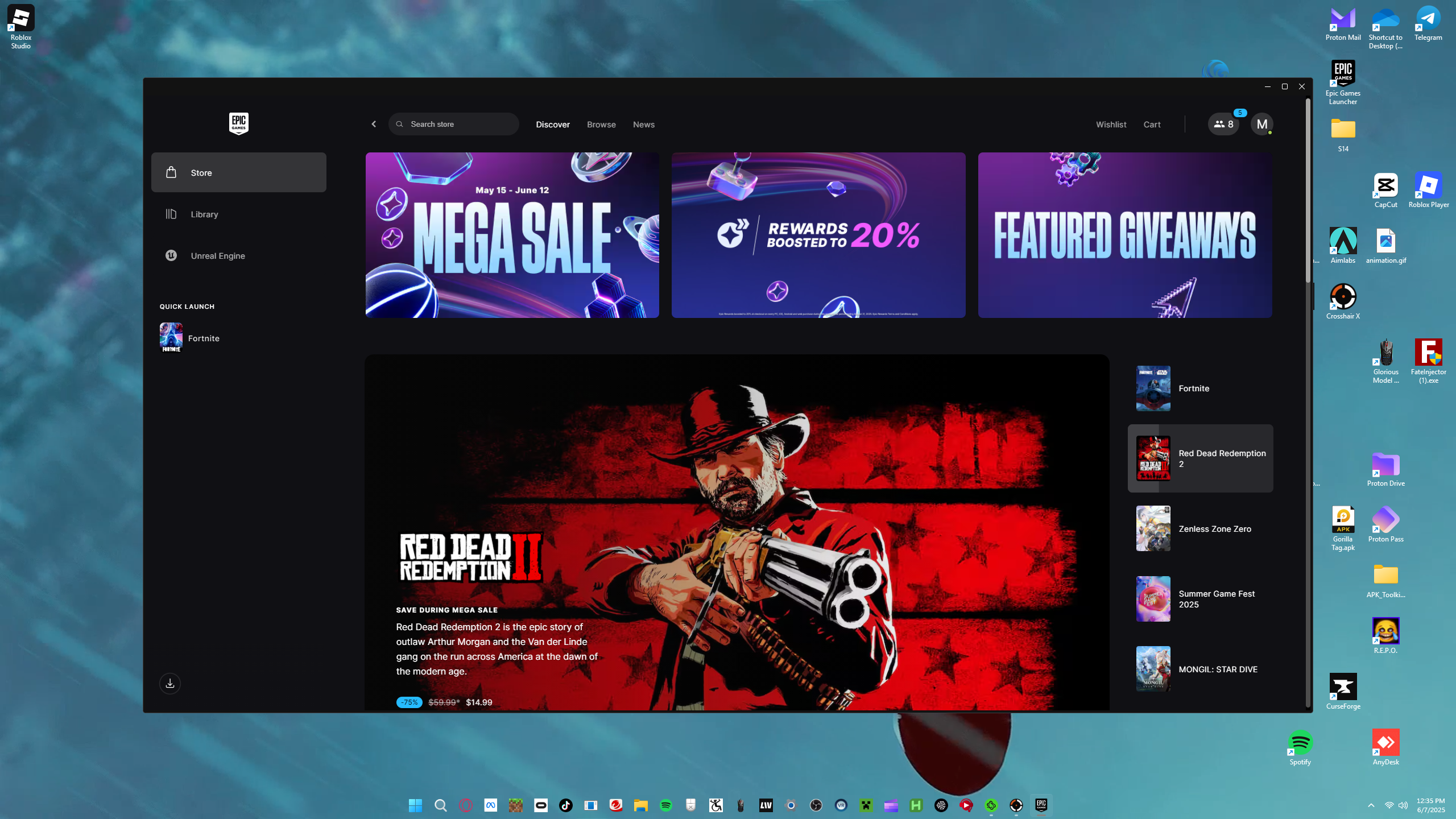1456x819 pixels.
Task: Click the Epic Games logo in sidebar
Action: point(238,123)
